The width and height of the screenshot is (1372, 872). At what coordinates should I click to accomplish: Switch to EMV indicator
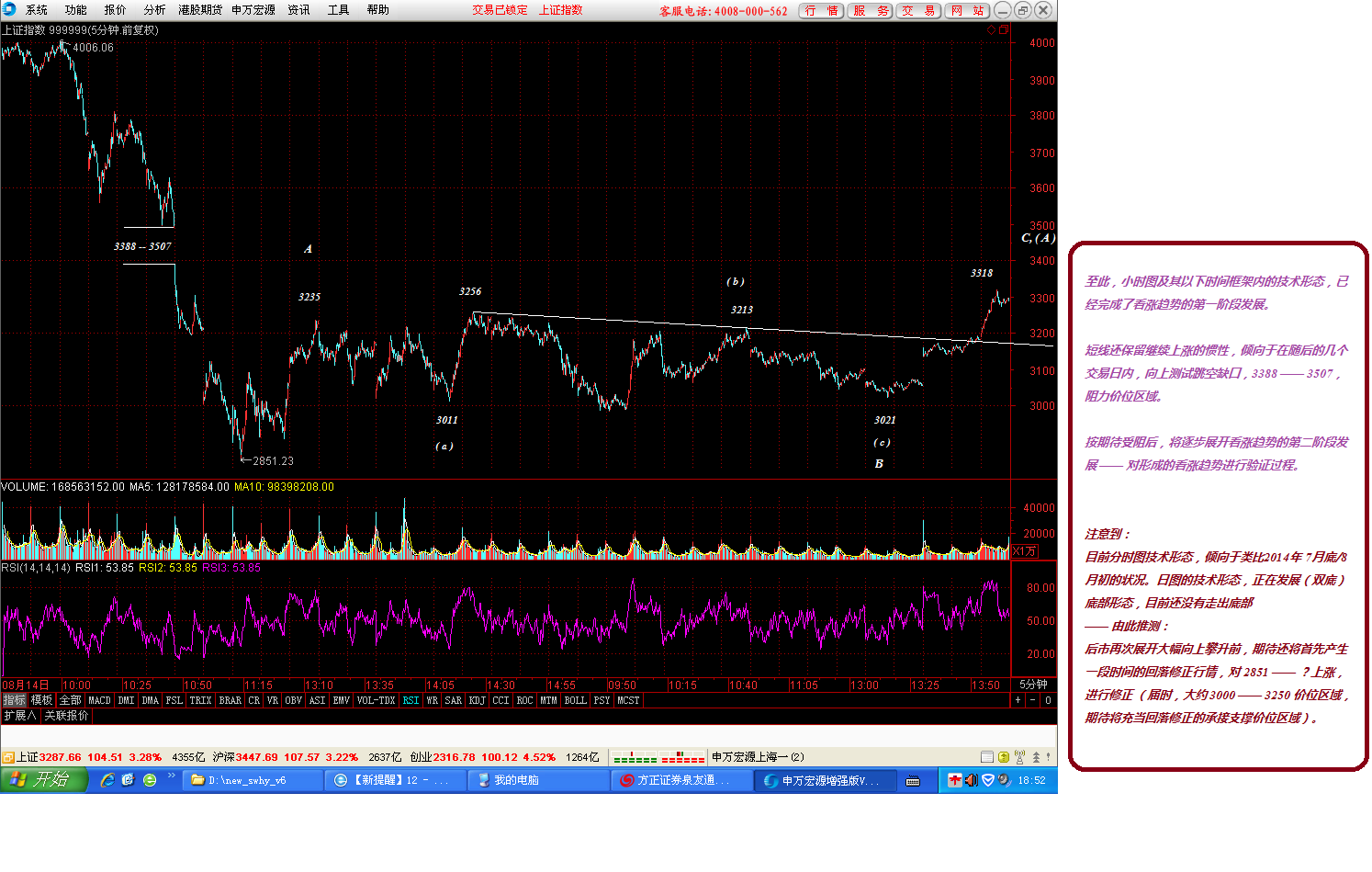pyautogui.click(x=341, y=700)
